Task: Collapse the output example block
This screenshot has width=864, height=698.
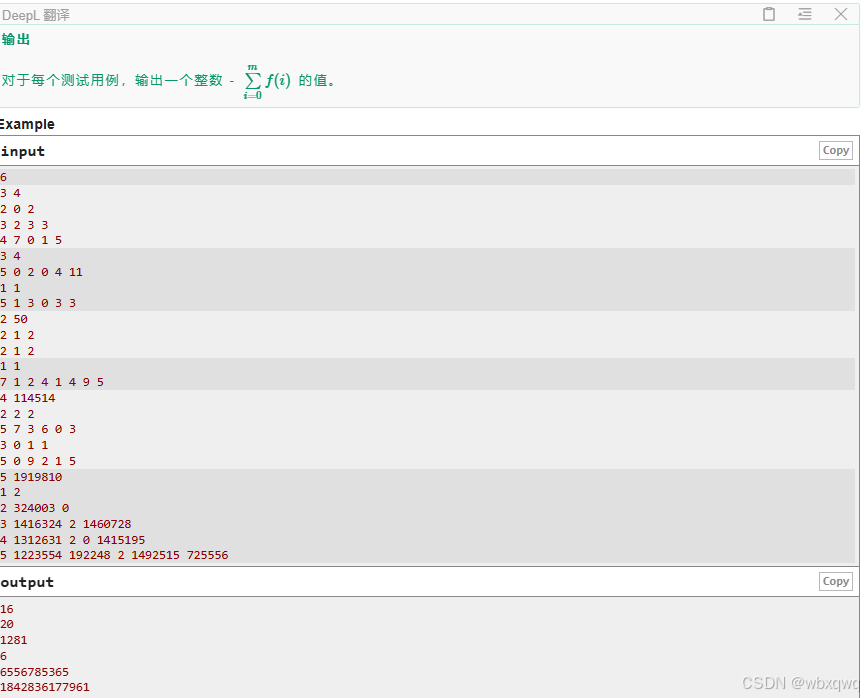Action: click(29, 582)
